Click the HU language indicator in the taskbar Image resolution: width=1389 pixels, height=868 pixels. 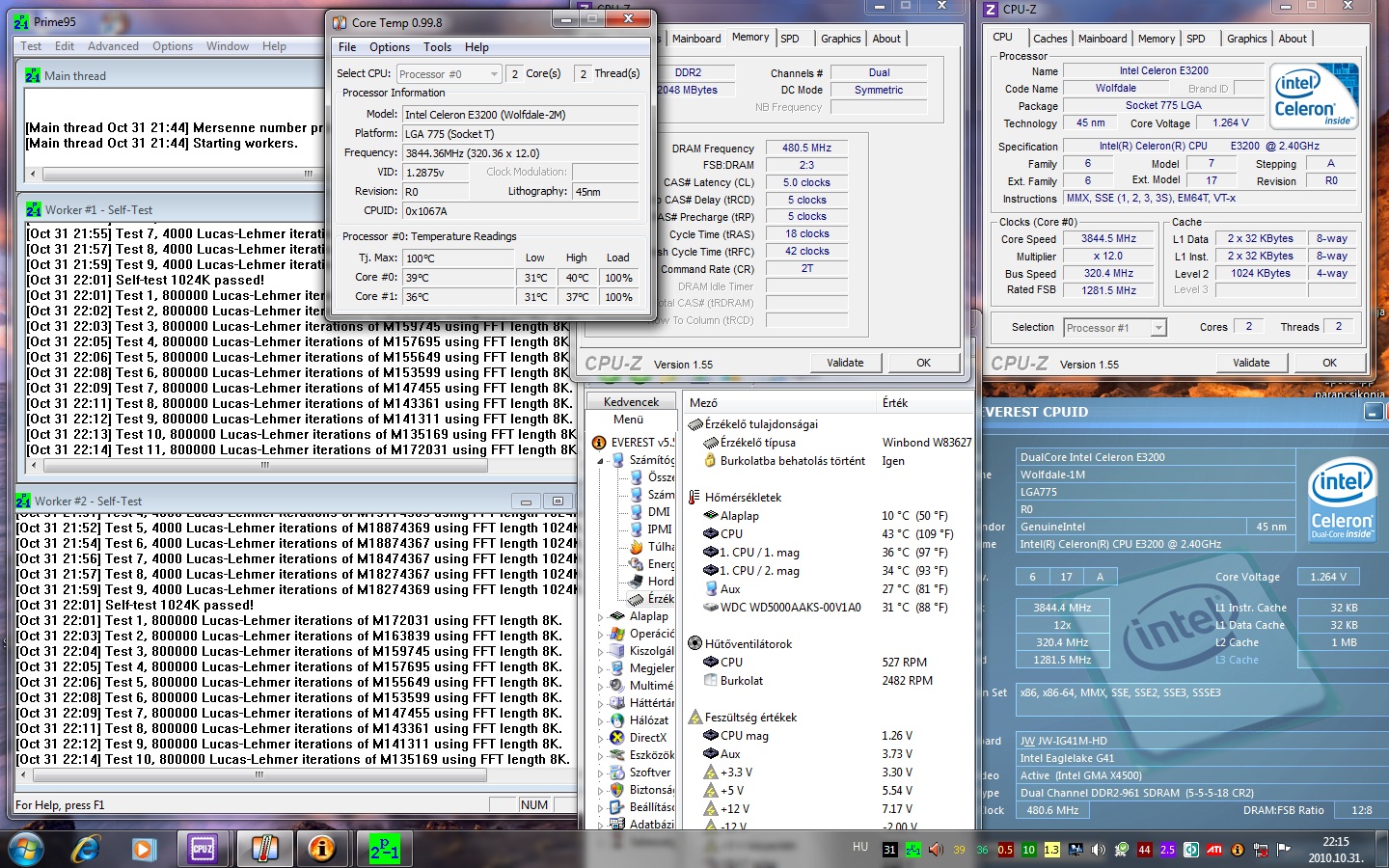(x=860, y=847)
